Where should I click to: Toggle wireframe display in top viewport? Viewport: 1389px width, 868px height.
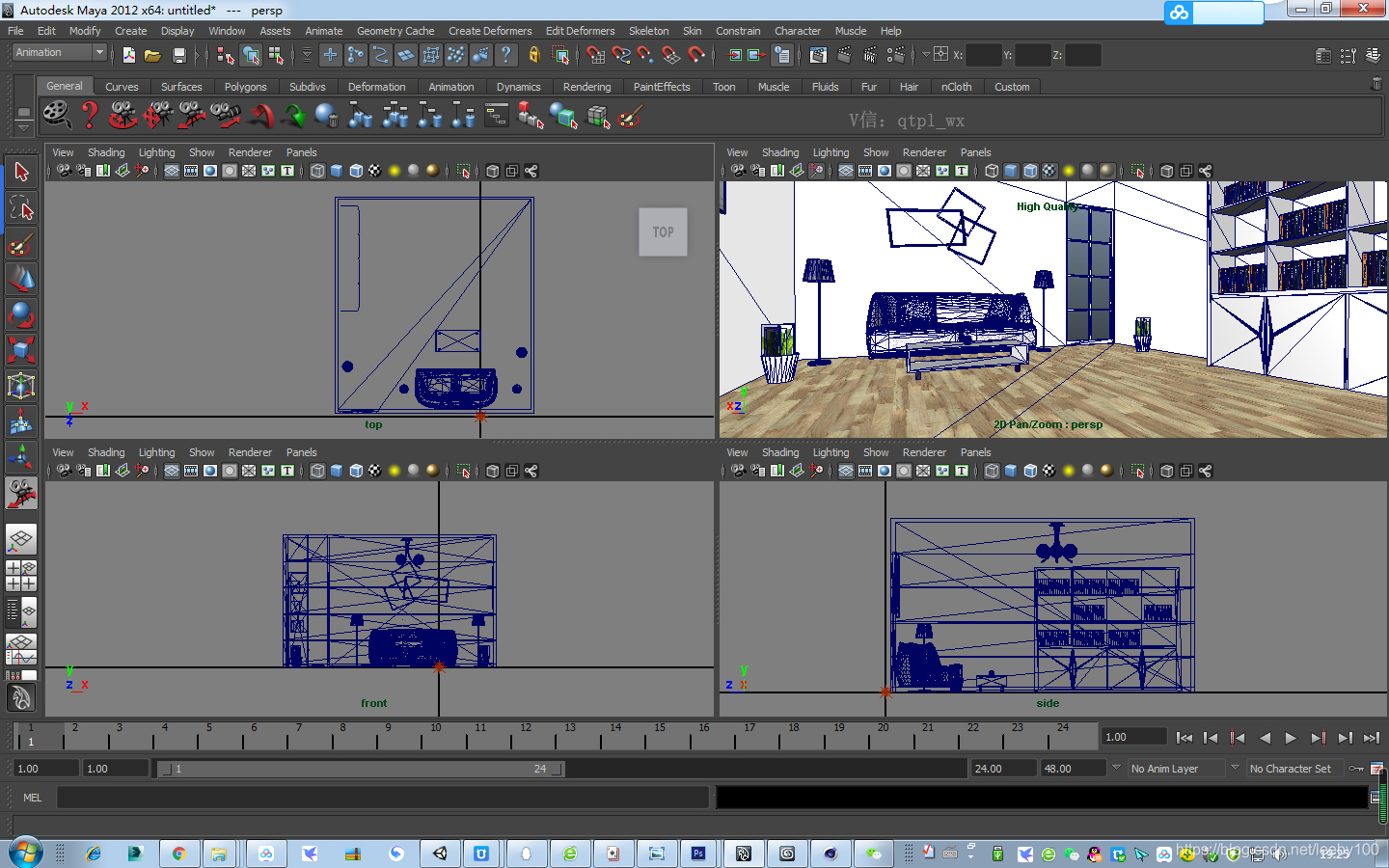(317, 171)
